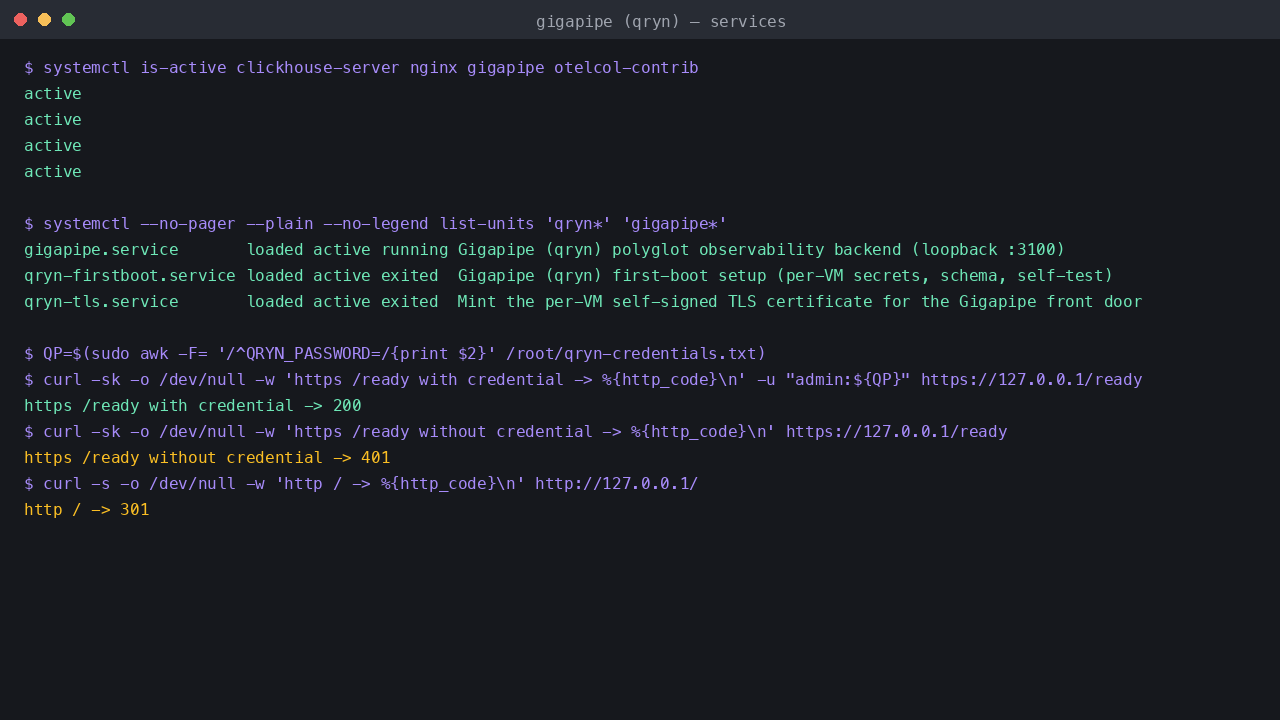Click the 'systemctl is-active' command line

coord(361,68)
